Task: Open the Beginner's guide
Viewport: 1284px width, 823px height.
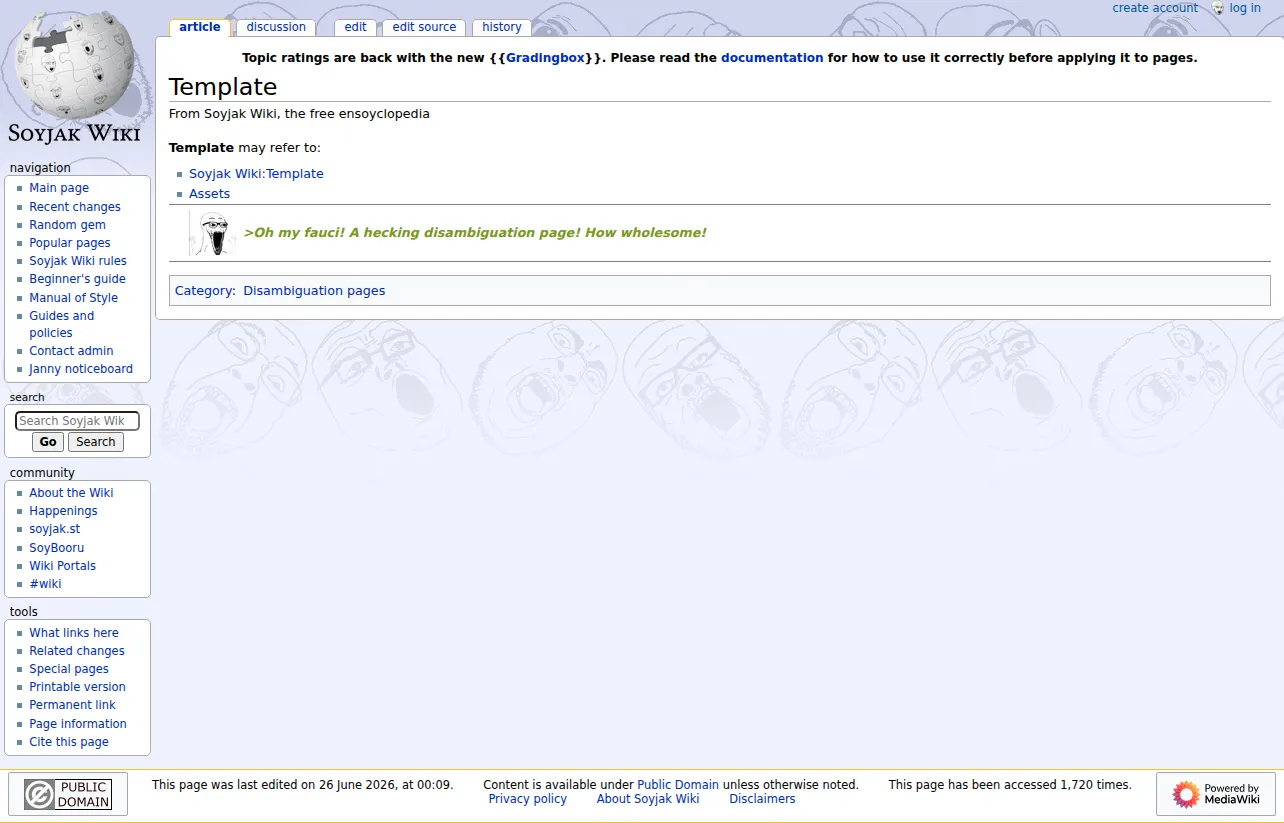Action: 77,279
